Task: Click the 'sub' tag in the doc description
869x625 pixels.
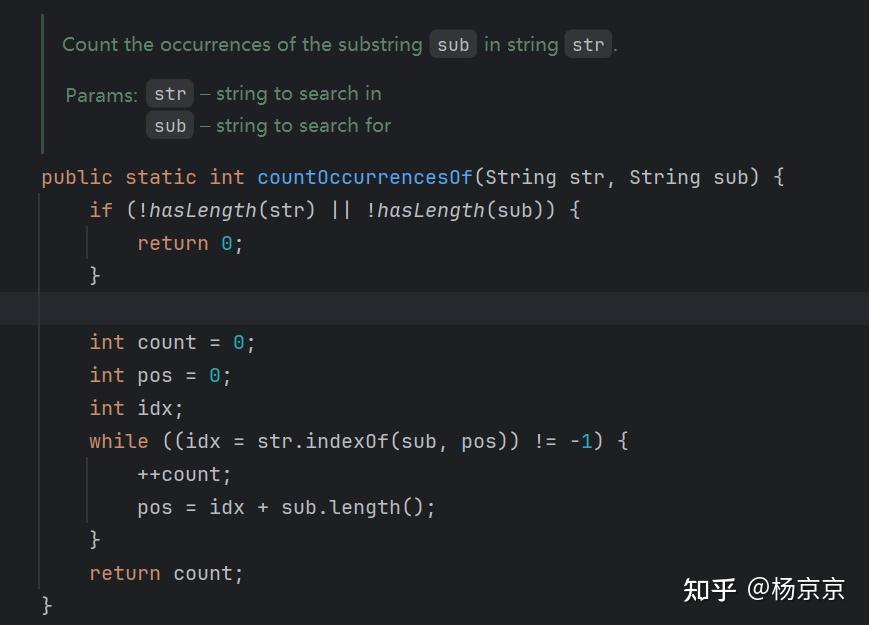Action: click(453, 45)
